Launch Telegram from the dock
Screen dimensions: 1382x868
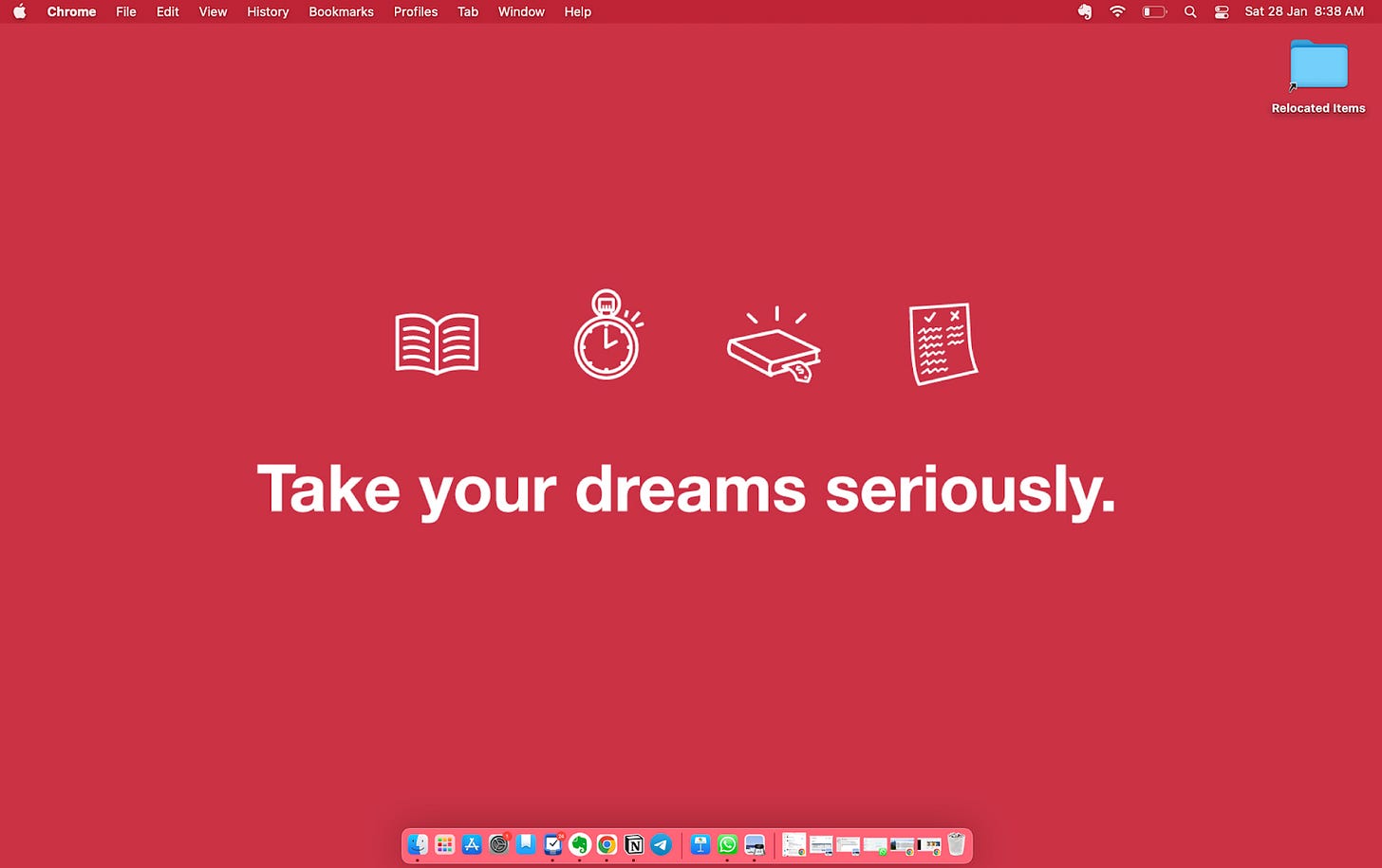click(x=661, y=844)
